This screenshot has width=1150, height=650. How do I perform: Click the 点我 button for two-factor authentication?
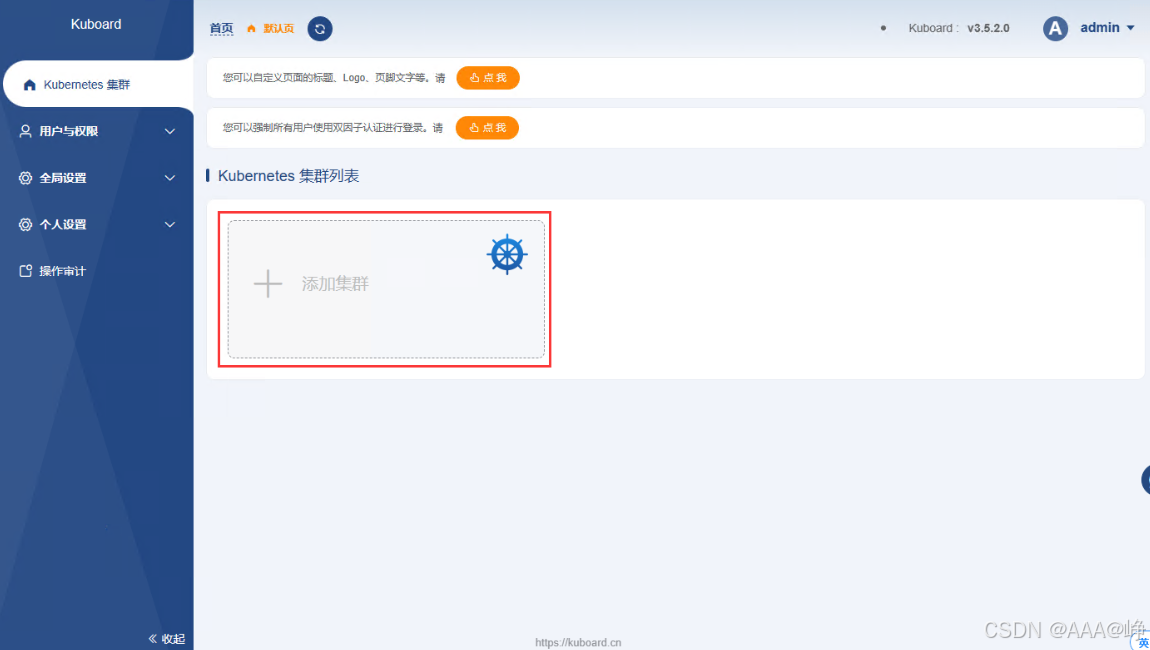487,128
